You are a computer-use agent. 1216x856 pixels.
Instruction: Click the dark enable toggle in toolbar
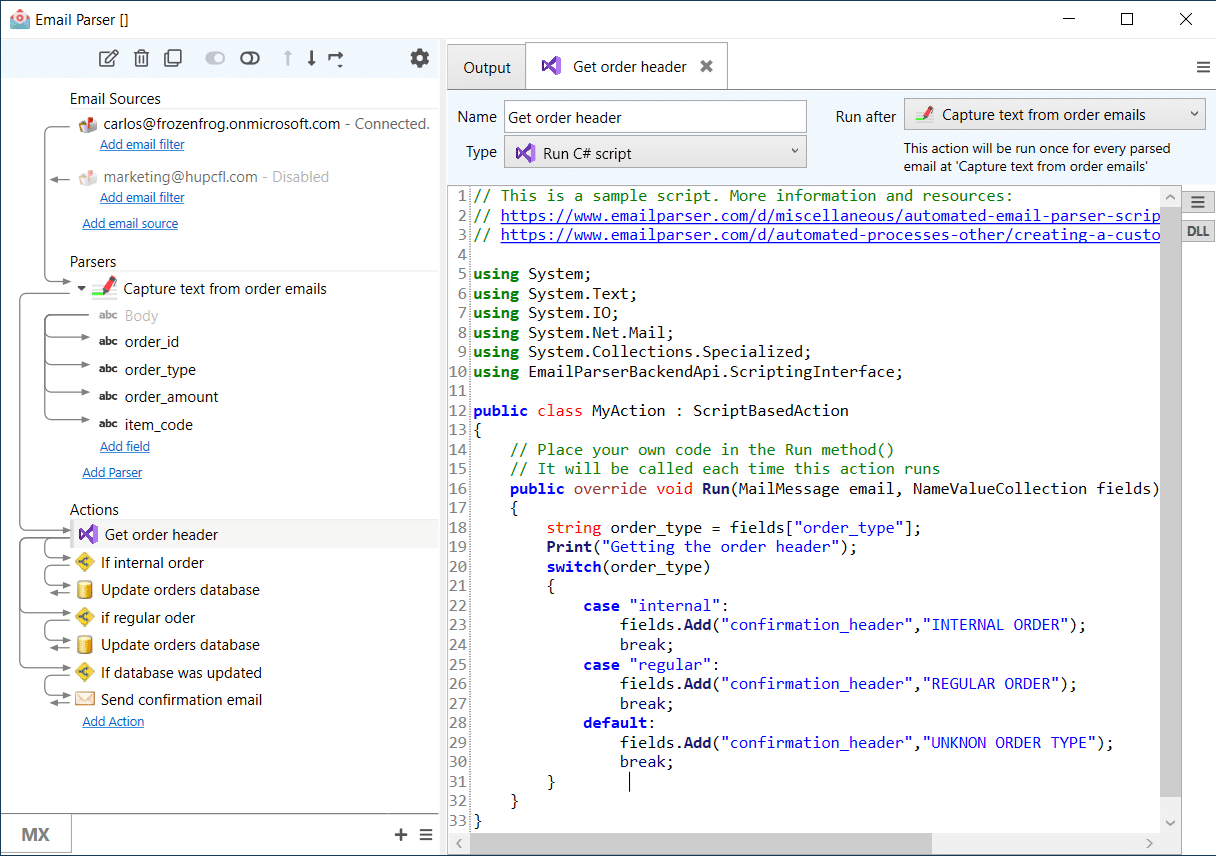pyautogui.click(x=250, y=58)
